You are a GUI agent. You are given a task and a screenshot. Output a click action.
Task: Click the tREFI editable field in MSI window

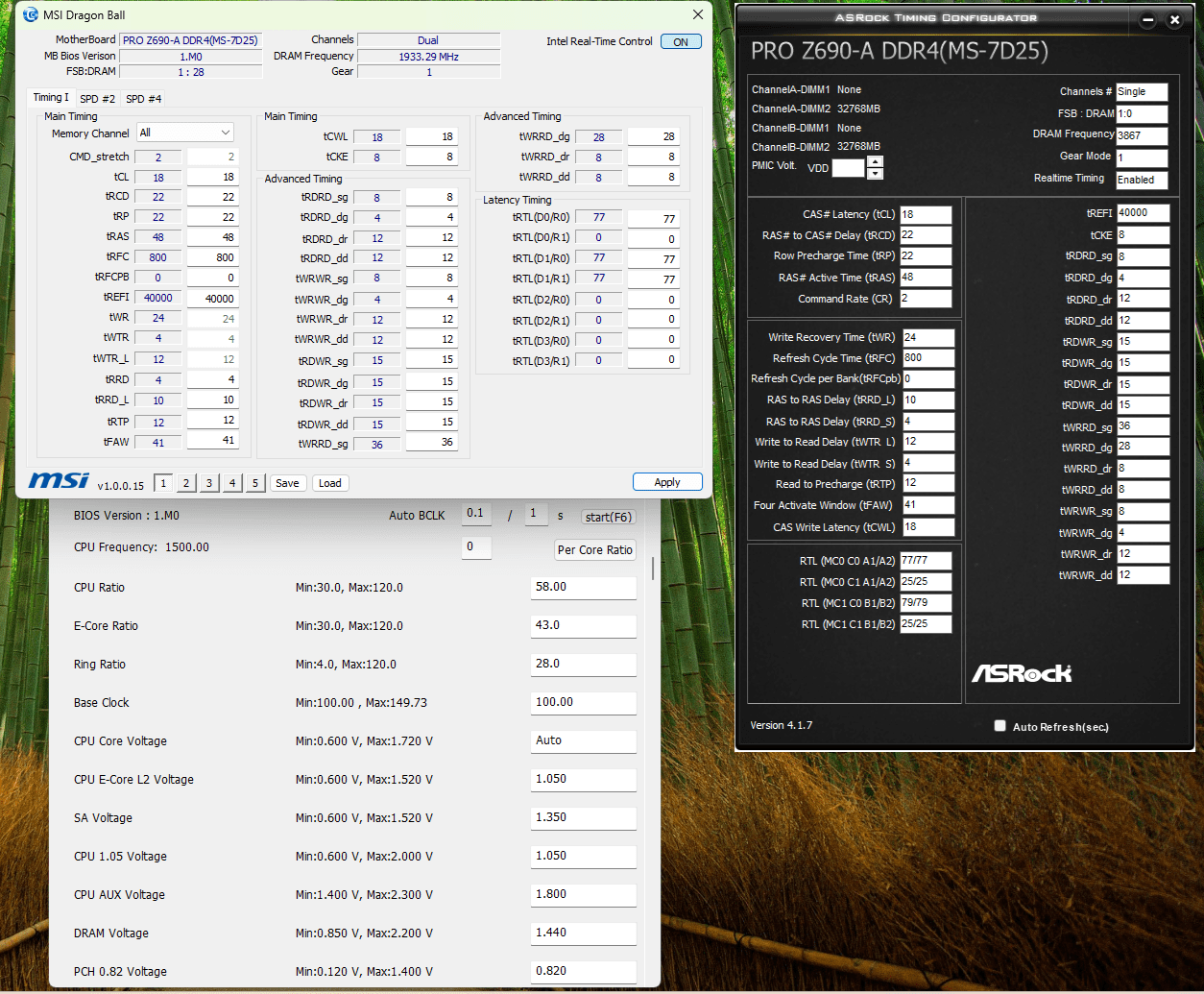click(x=213, y=298)
